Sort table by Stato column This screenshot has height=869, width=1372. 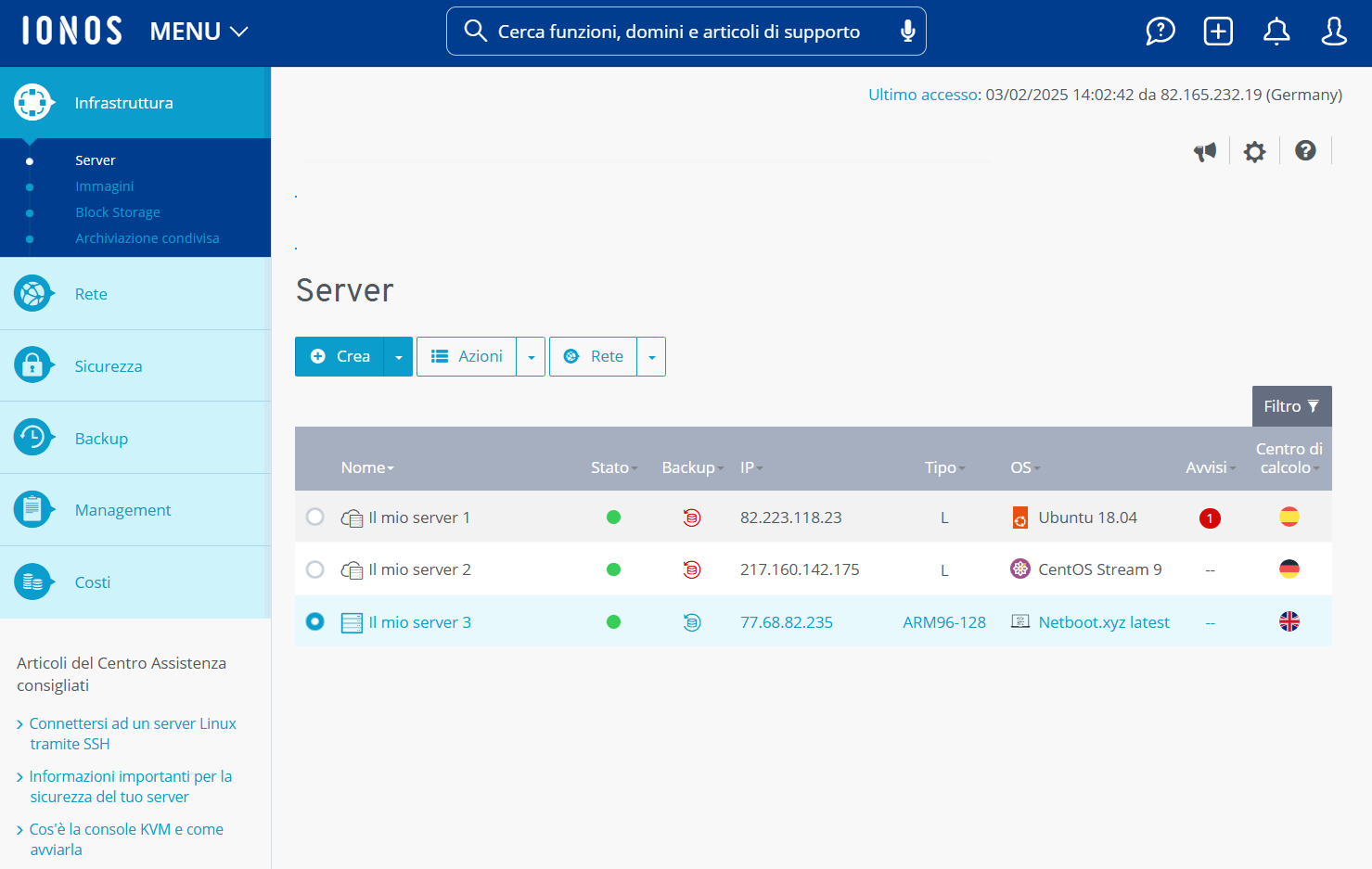pyautogui.click(x=614, y=467)
